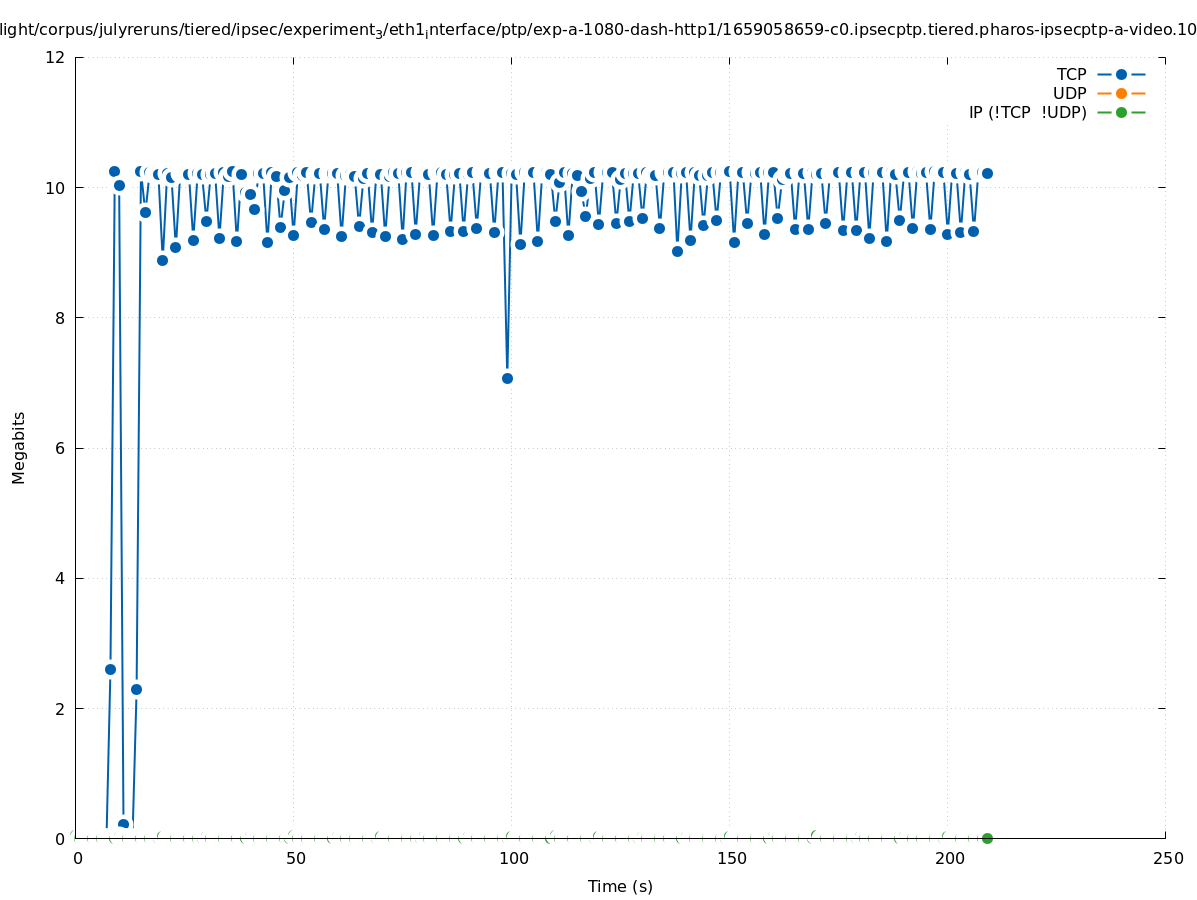Click the 250 x-axis tick label
Viewport: 1197px width, 900px height.
point(1167,858)
